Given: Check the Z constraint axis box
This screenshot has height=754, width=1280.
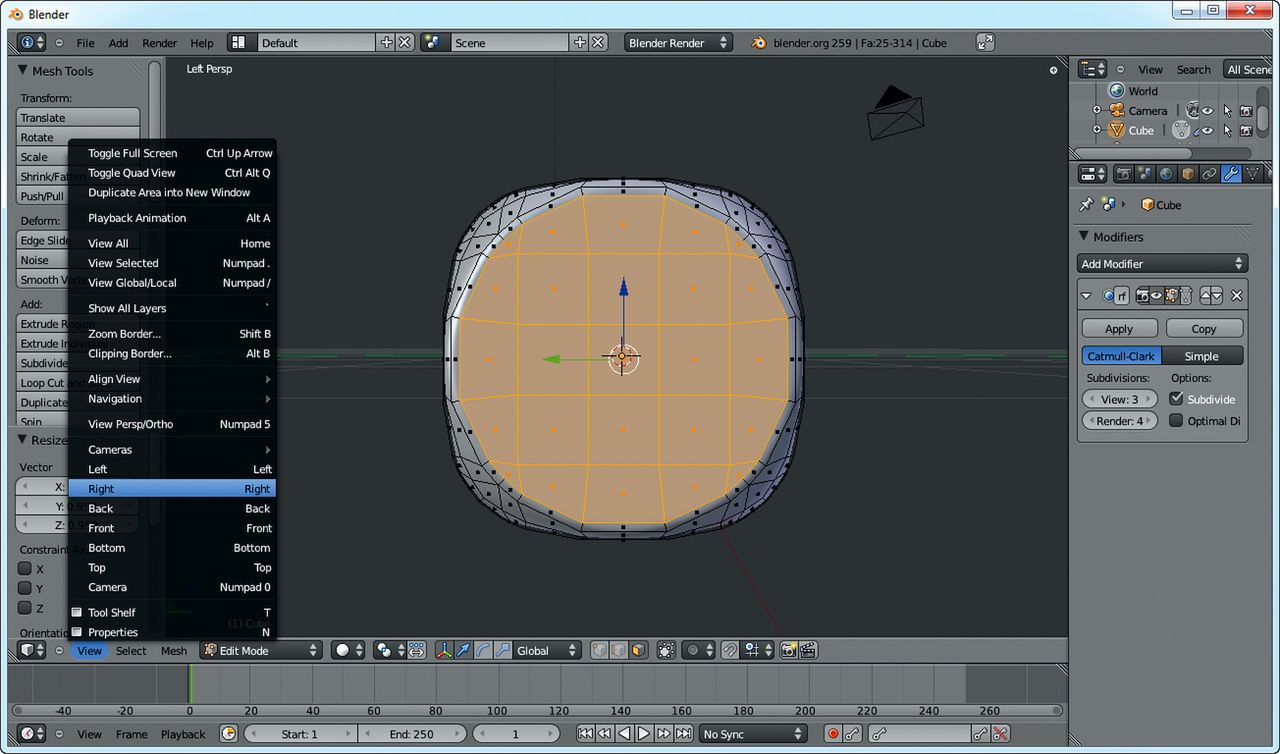Looking at the screenshot, I should click(x=25, y=608).
